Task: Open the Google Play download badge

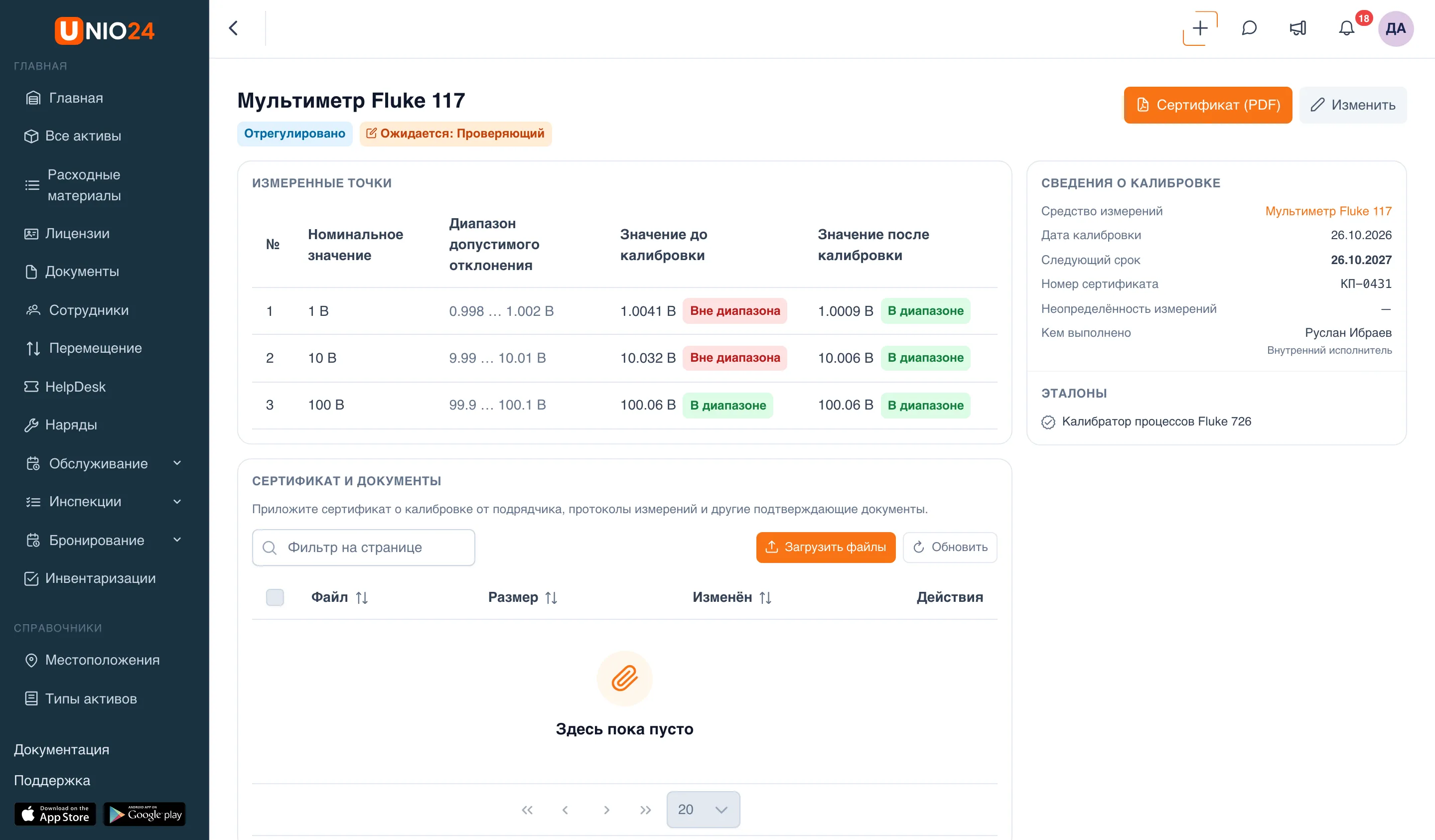Action: 144,814
